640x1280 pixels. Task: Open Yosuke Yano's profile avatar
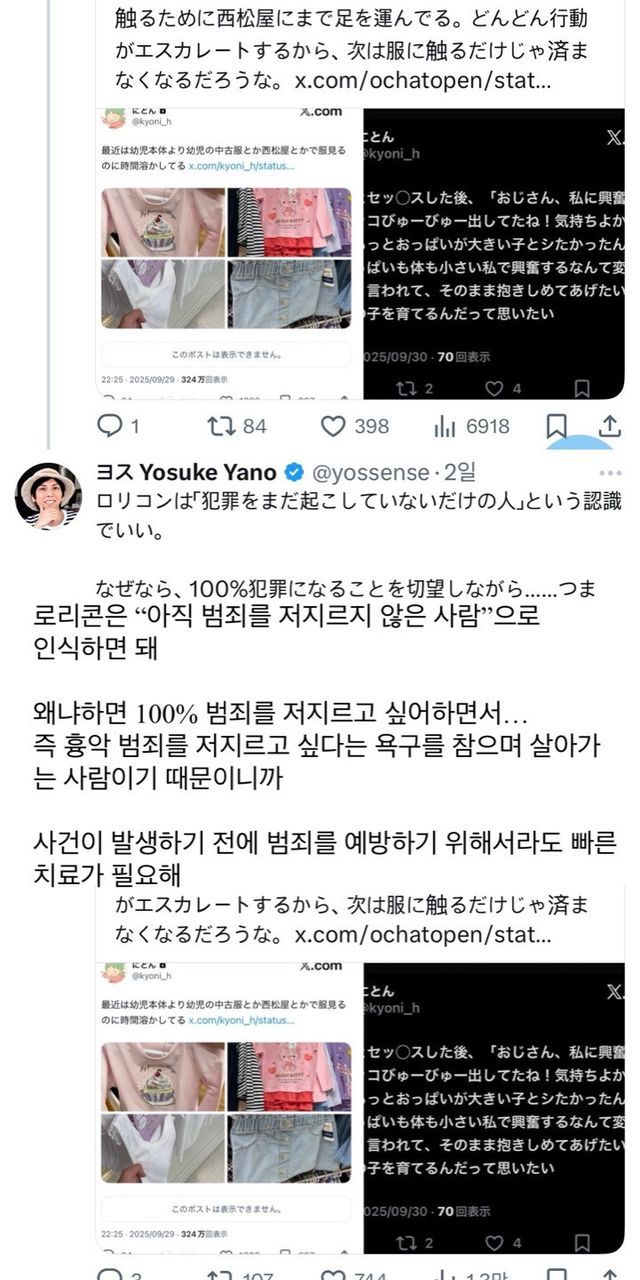click(x=48, y=495)
